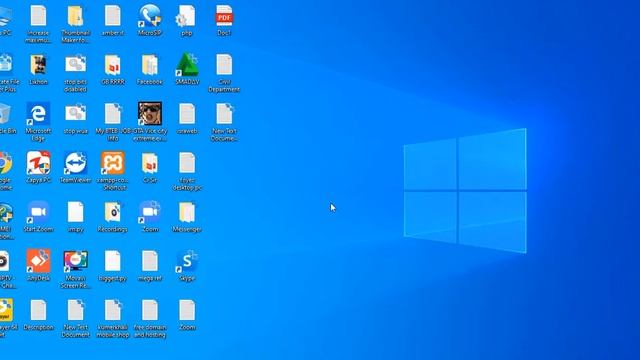The width and height of the screenshot is (640, 360).
Task: Open the Thumbnail Maker folder
Action: tap(76, 24)
